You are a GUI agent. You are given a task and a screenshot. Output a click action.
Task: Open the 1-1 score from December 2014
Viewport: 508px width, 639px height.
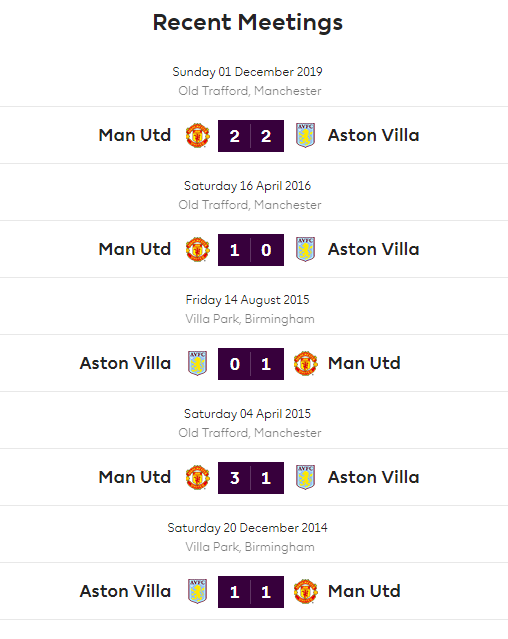coord(251,592)
